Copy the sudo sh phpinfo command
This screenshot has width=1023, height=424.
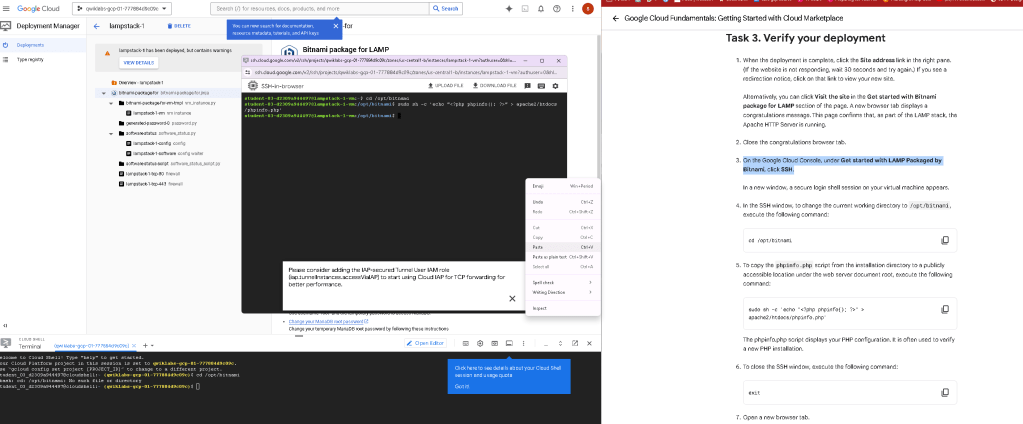(x=945, y=309)
